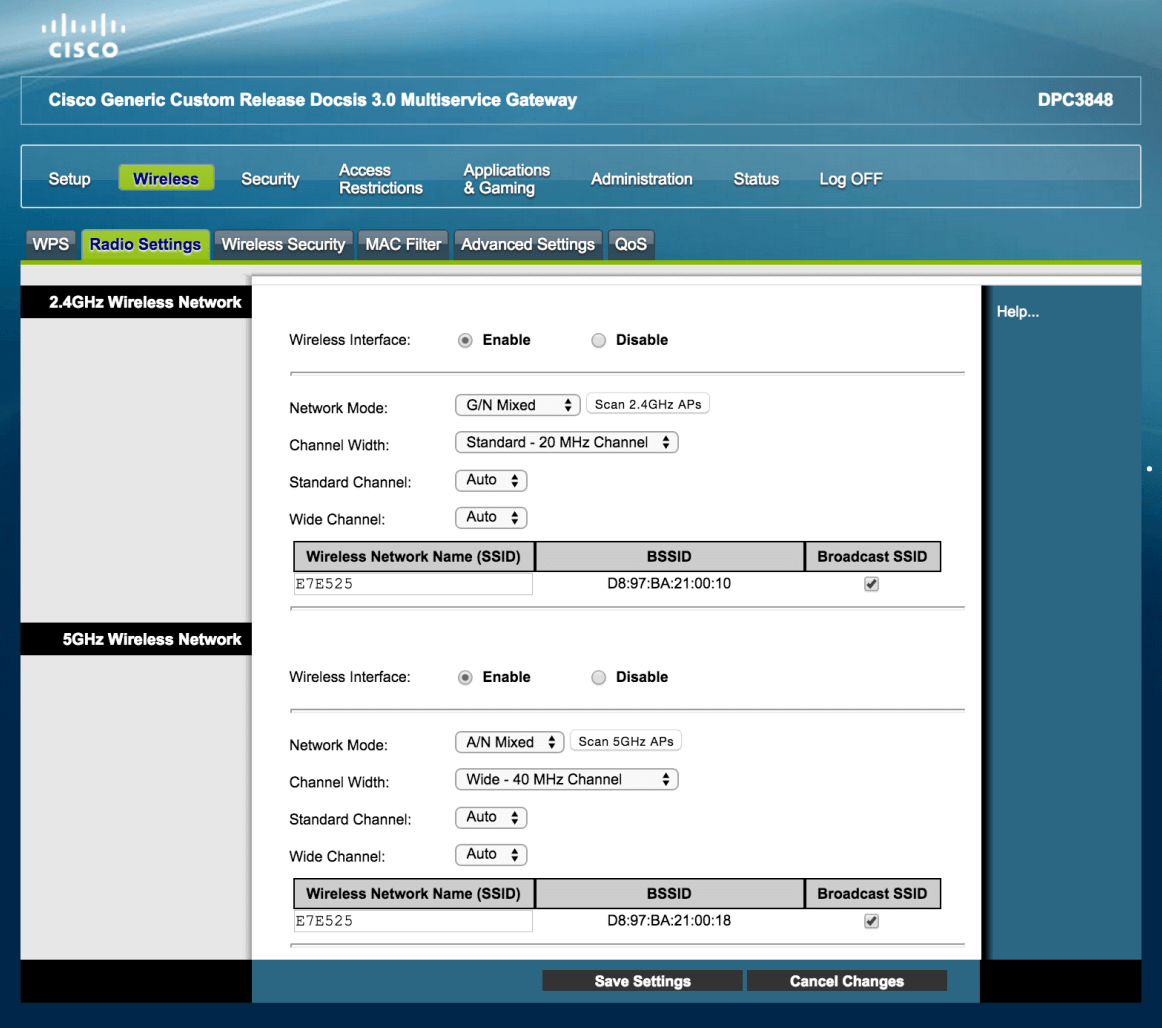Screen dimensions: 1162x1028
Task: Disable the 2.4GHz wireless interface
Action: (599, 340)
